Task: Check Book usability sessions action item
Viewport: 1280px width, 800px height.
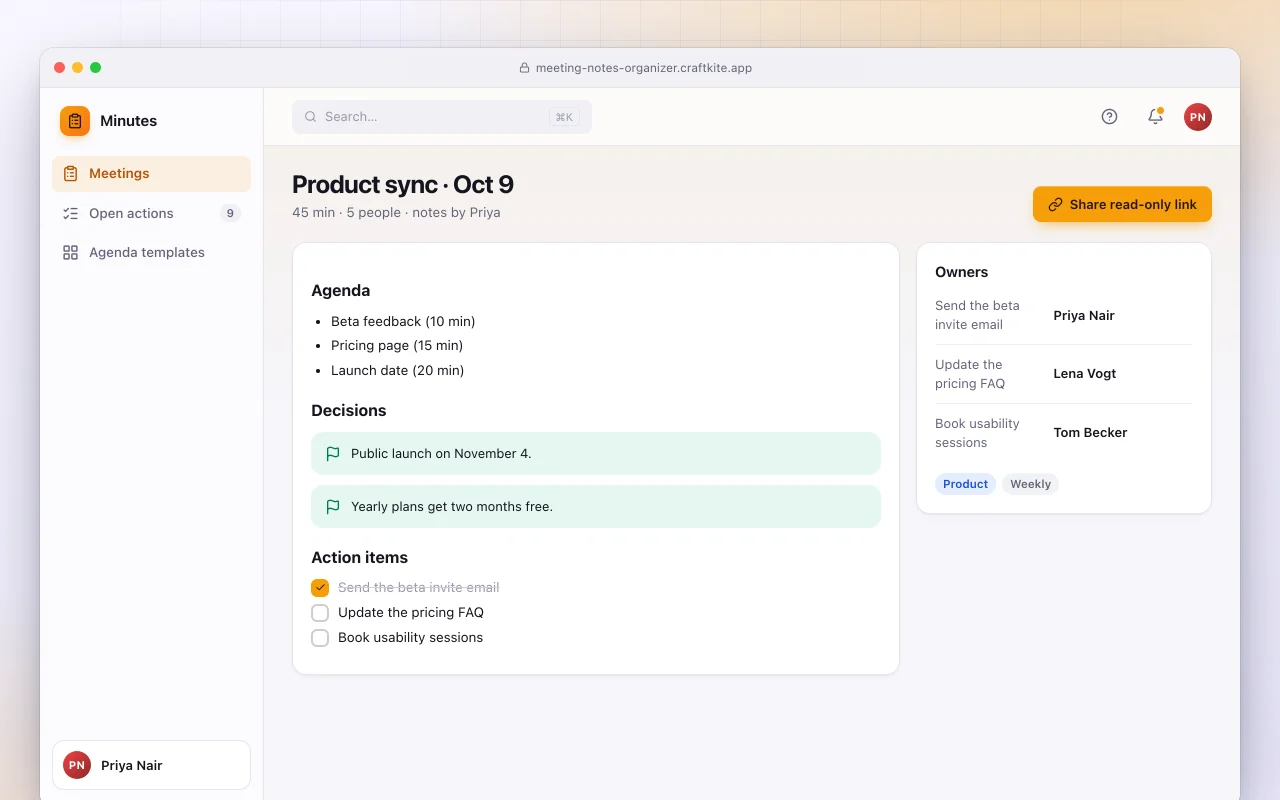Action: point(320,638)
